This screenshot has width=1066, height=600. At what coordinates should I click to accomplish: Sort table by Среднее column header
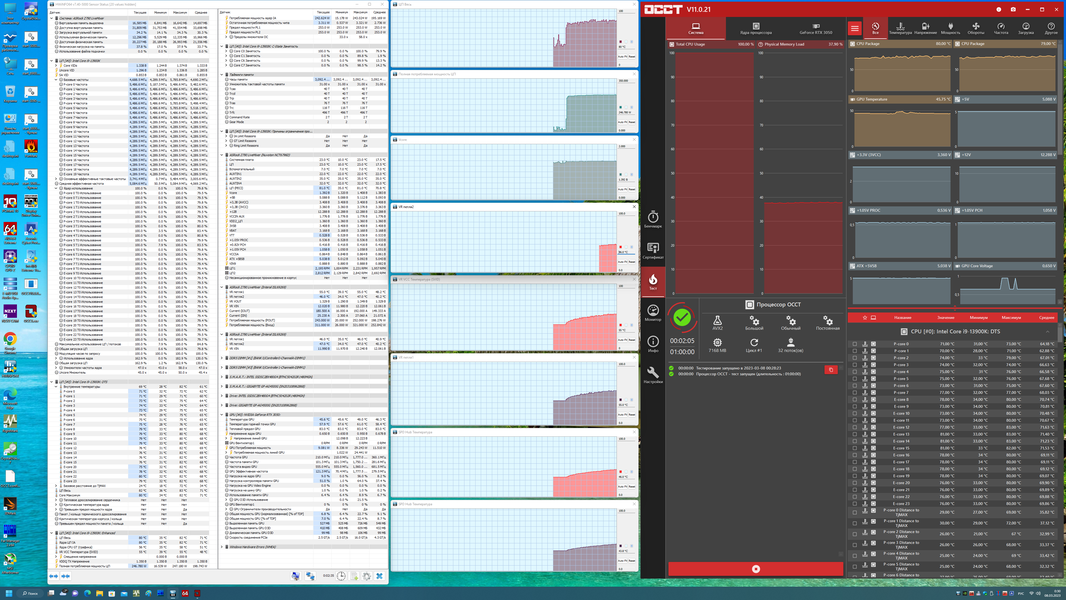[x=1046, y=317]
